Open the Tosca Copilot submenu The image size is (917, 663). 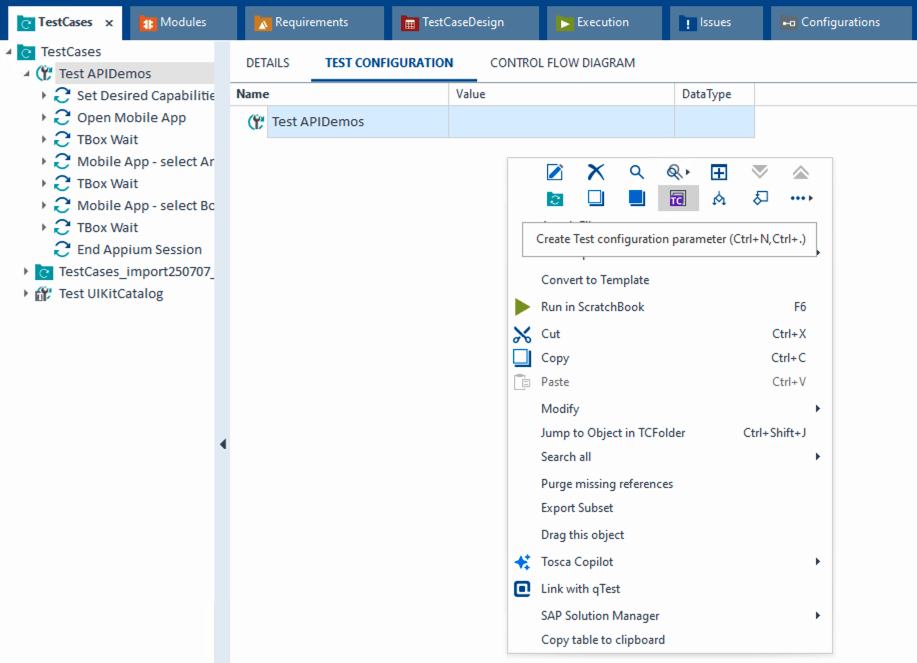coord(670,562)
